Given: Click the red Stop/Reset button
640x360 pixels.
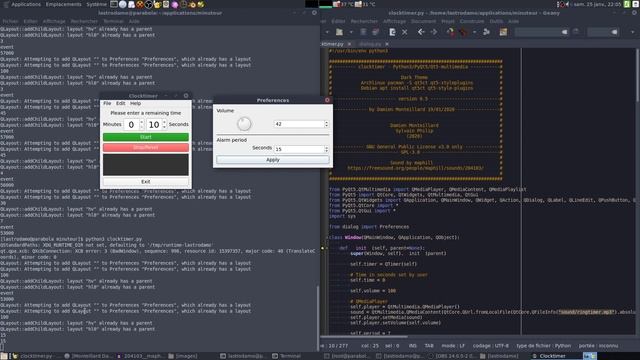Looking at the screenshot, I should point(146,147).
